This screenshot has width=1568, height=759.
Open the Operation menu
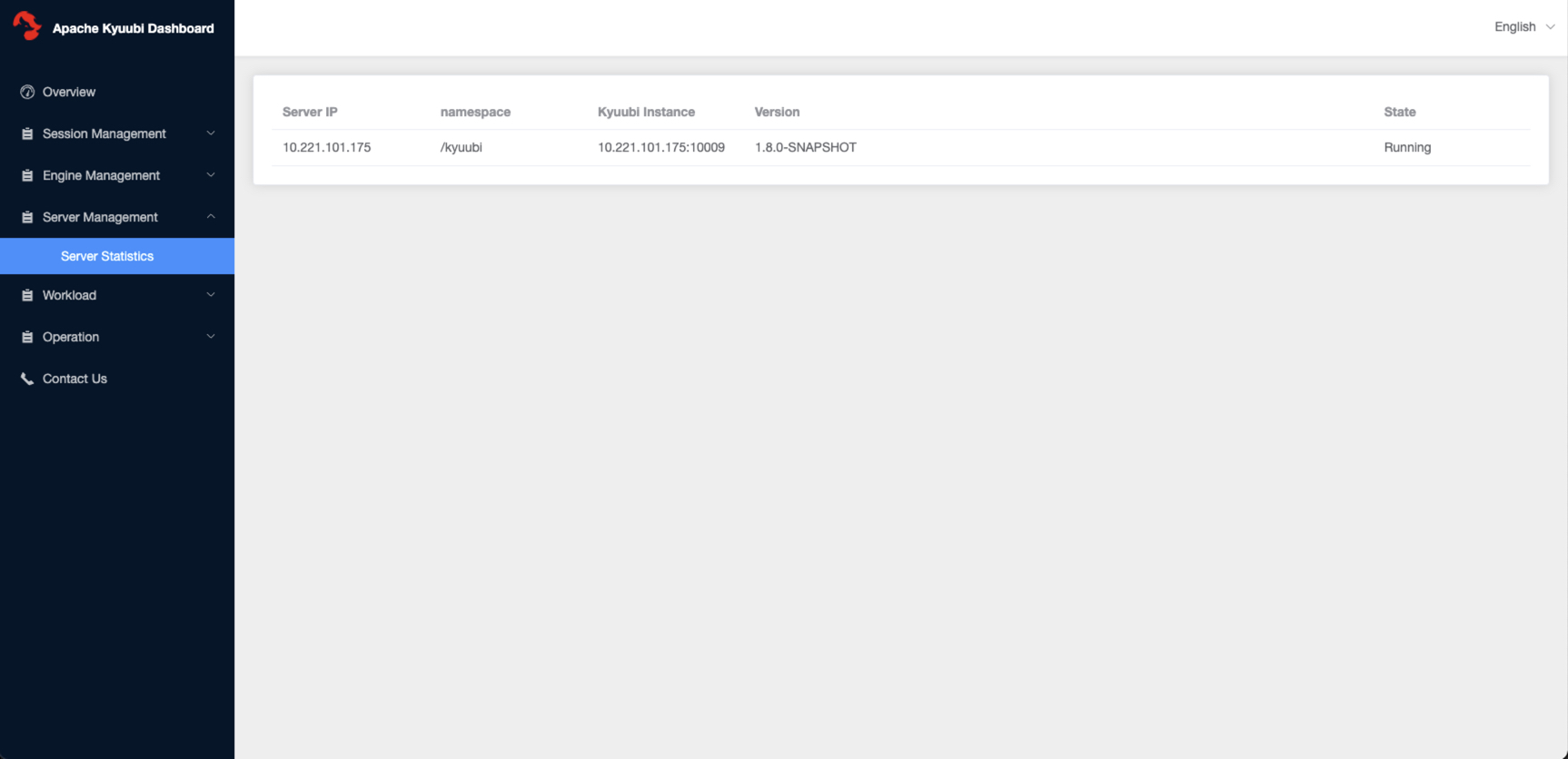tap(117, 337)
